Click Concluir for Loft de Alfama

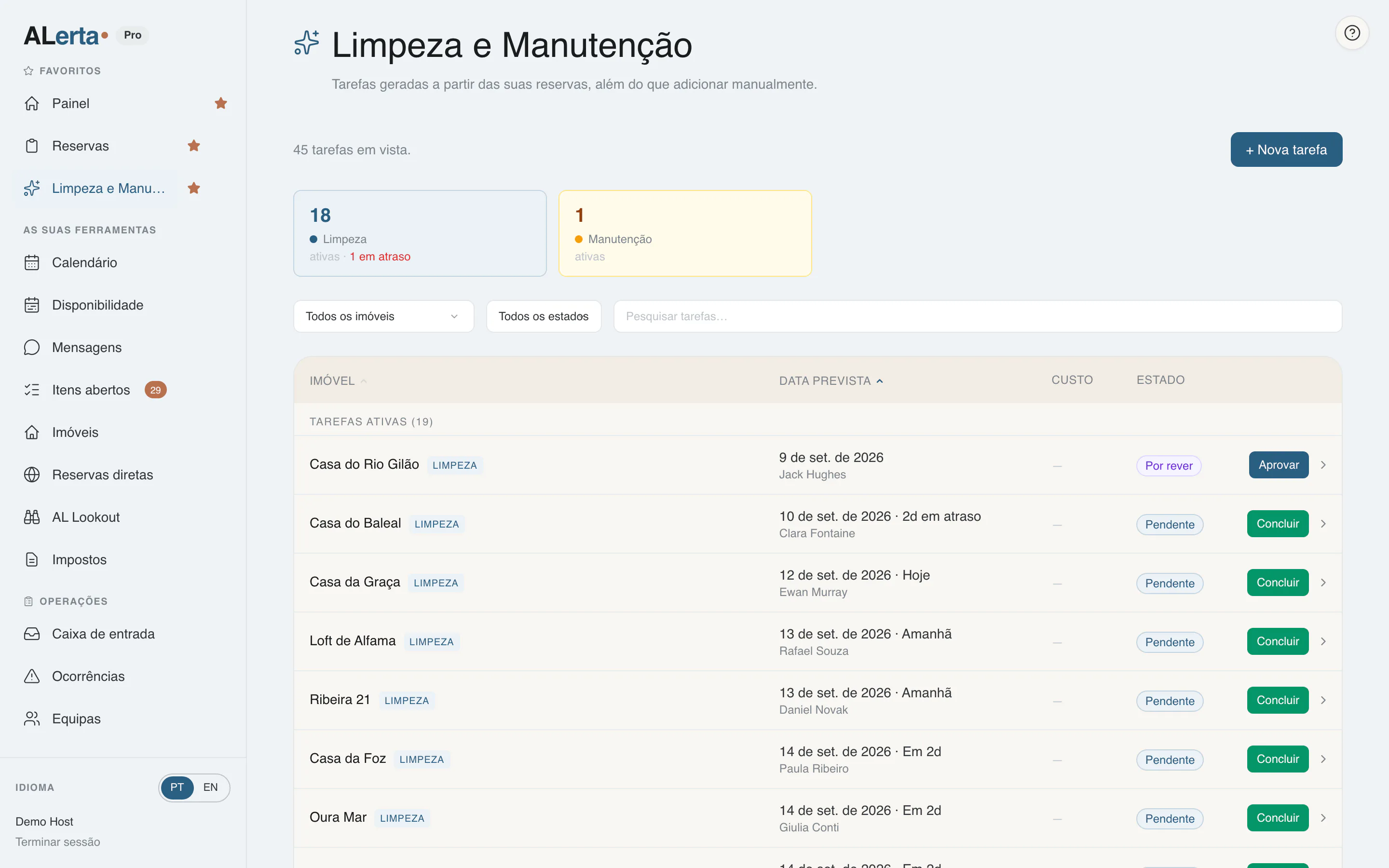coord(1278,641)
